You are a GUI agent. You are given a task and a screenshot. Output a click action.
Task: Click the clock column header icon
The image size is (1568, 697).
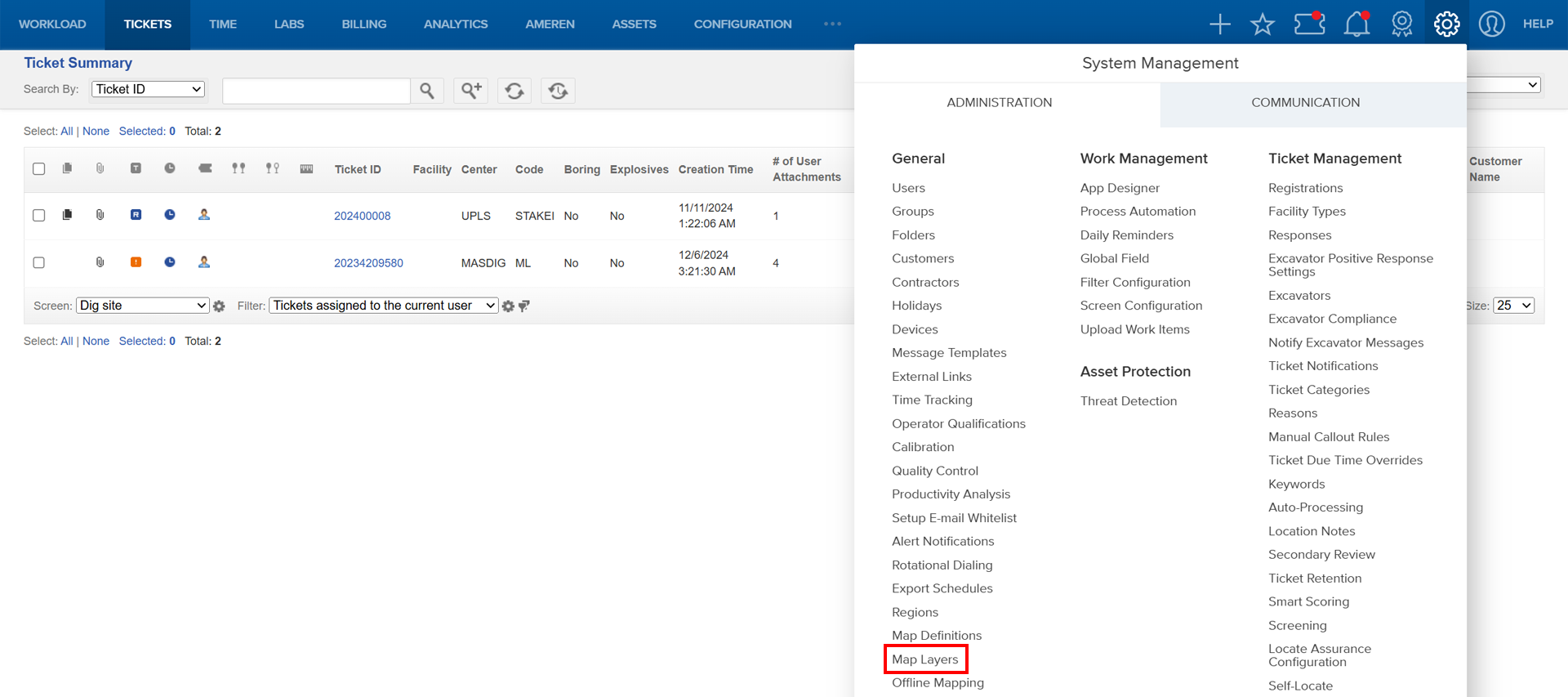[x=170, y=168]
